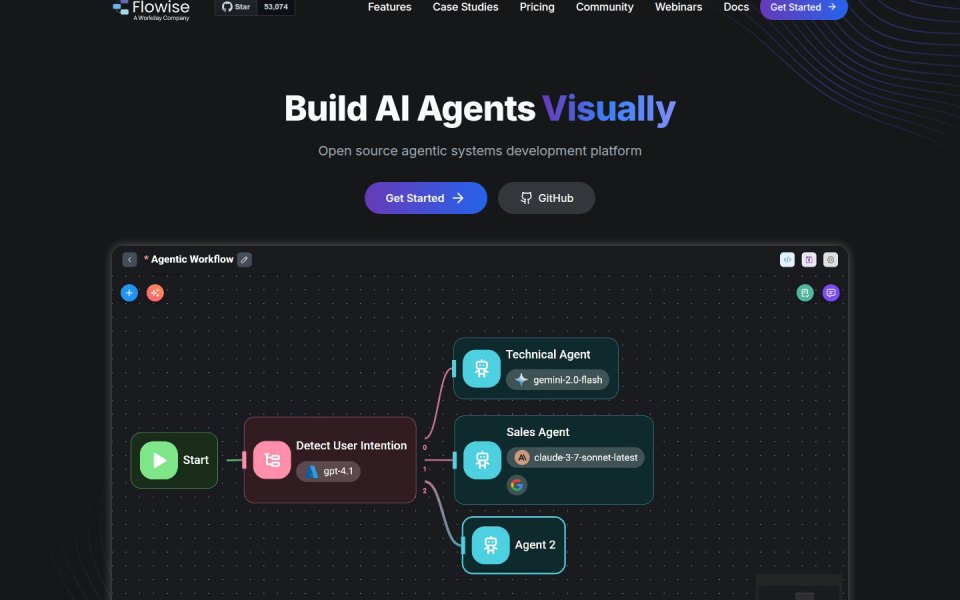Click the Build AI Agents Visually heading

(x=480, y=109)
